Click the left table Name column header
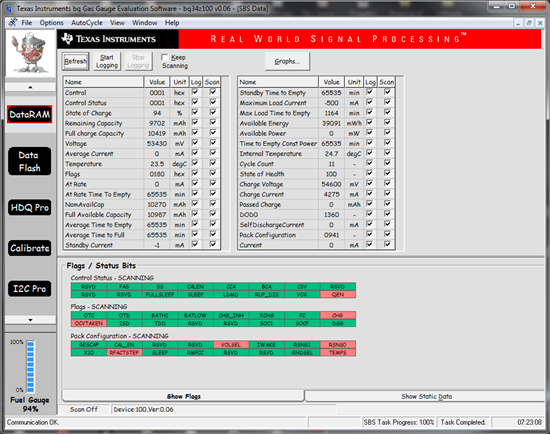Viewport: 550px width, 434px height. point(104,82)
